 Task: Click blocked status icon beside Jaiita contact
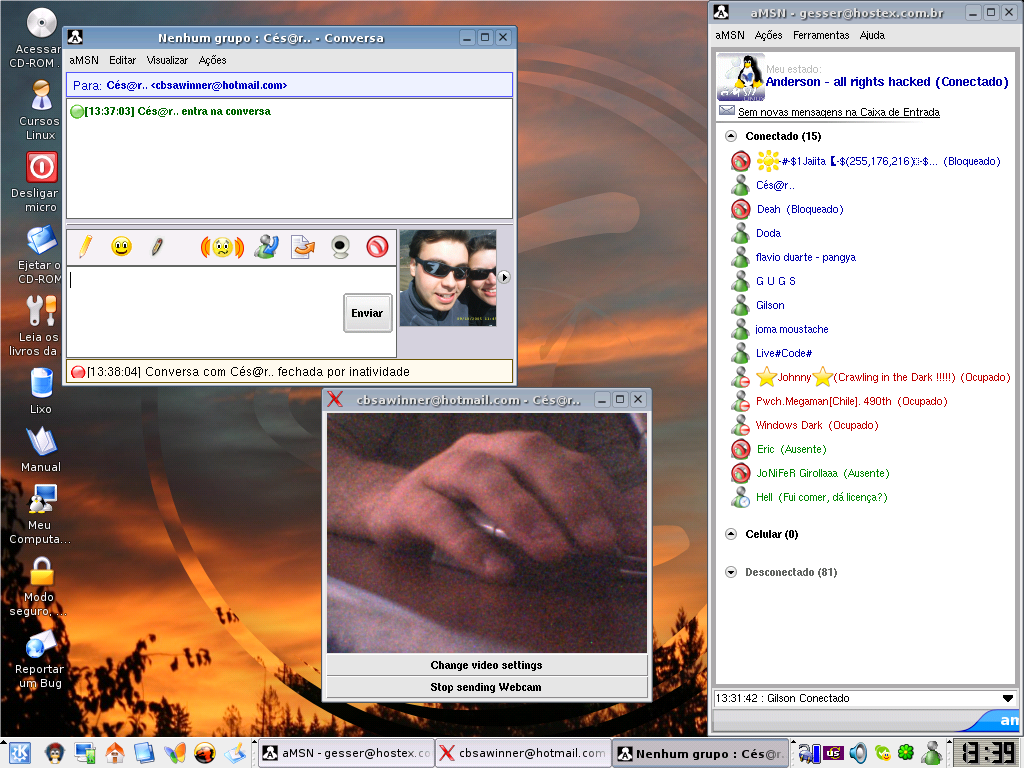pos(741,161)
